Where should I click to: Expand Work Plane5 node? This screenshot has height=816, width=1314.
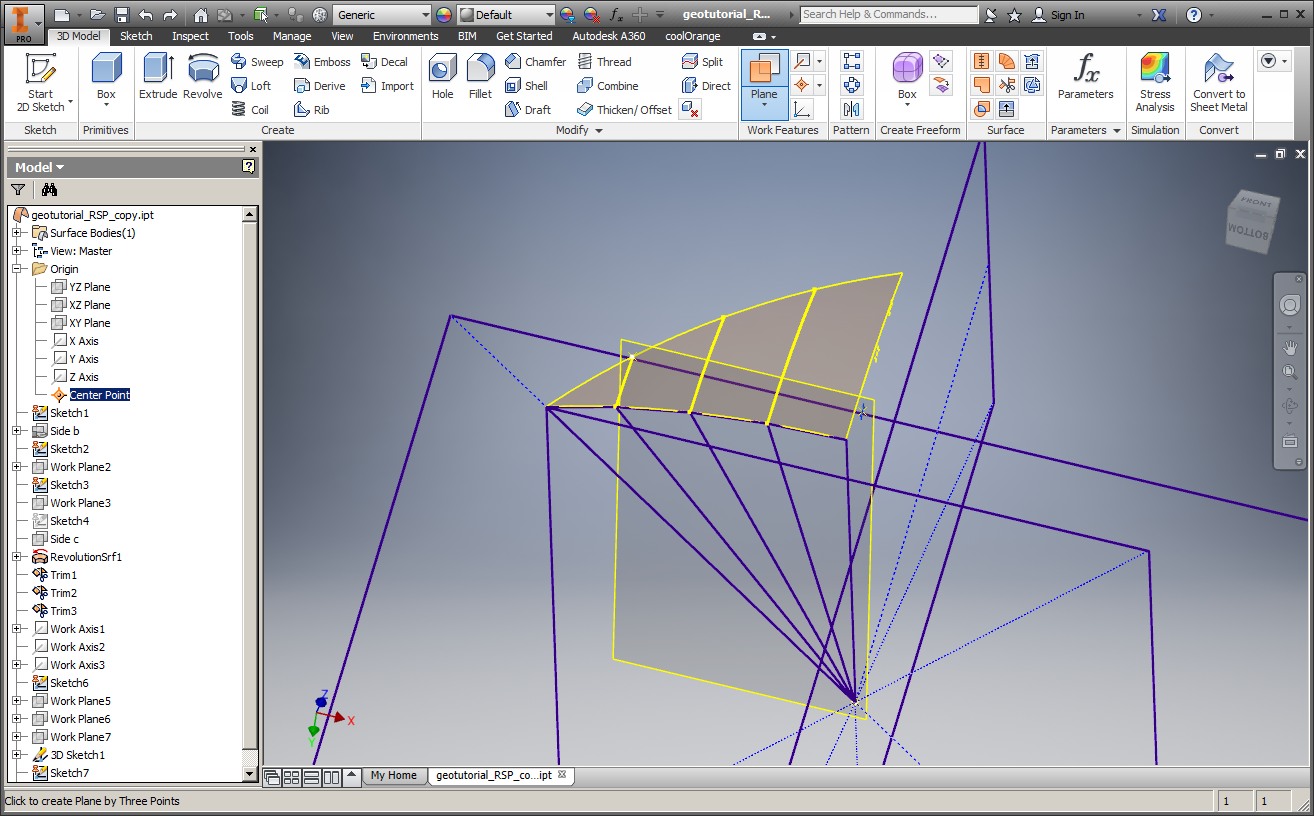pos(16,701)
